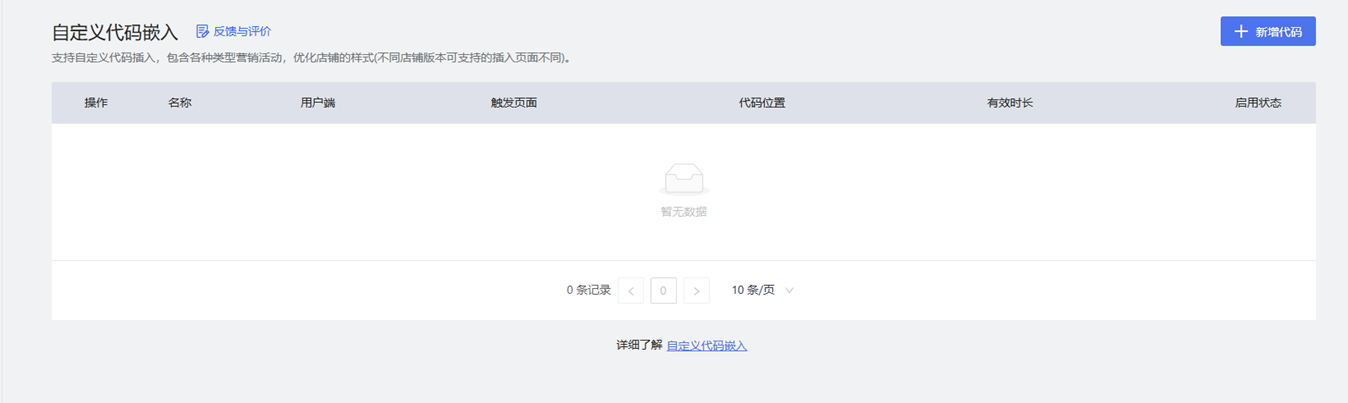Click the feedback notepad icon beside the title
Viewport: 1348px width, 403px height.
click(203, 32)
